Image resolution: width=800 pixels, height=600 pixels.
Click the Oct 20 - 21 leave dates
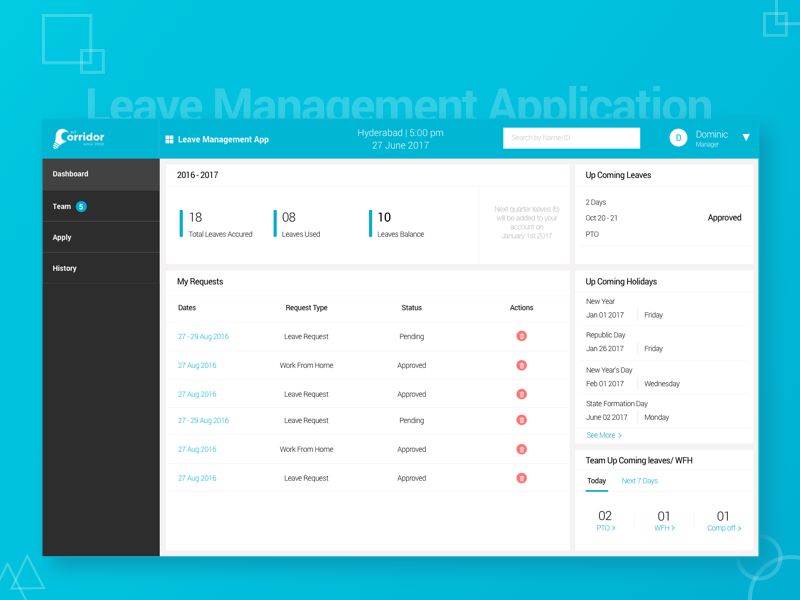coord(602,218)
